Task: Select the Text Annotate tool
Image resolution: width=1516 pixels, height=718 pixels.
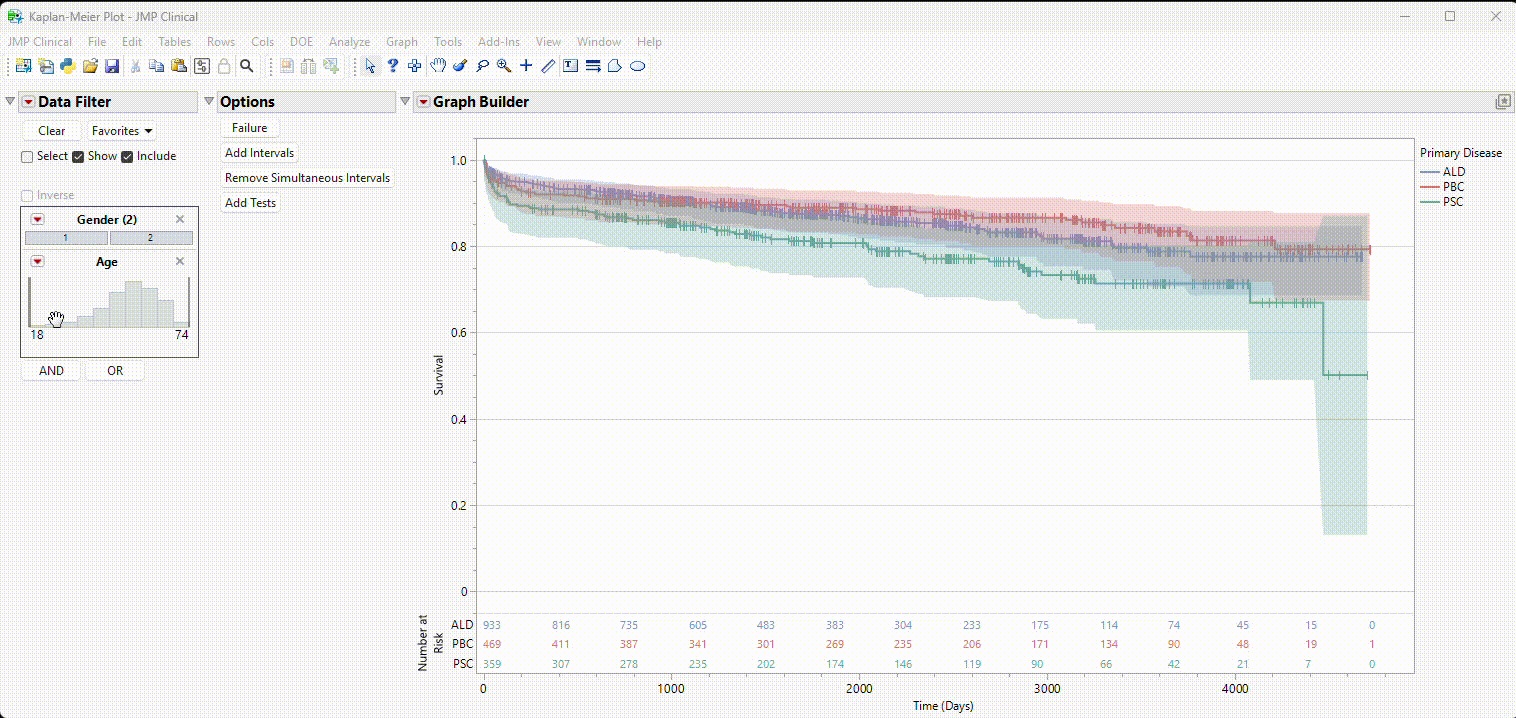Action: point(570,66)
